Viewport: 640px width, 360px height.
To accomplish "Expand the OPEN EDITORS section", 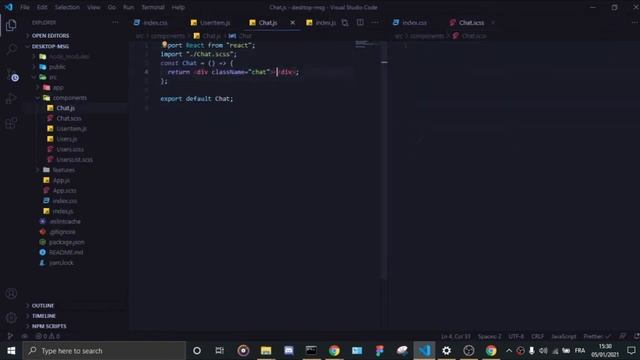I will click(x=50, y=36).
